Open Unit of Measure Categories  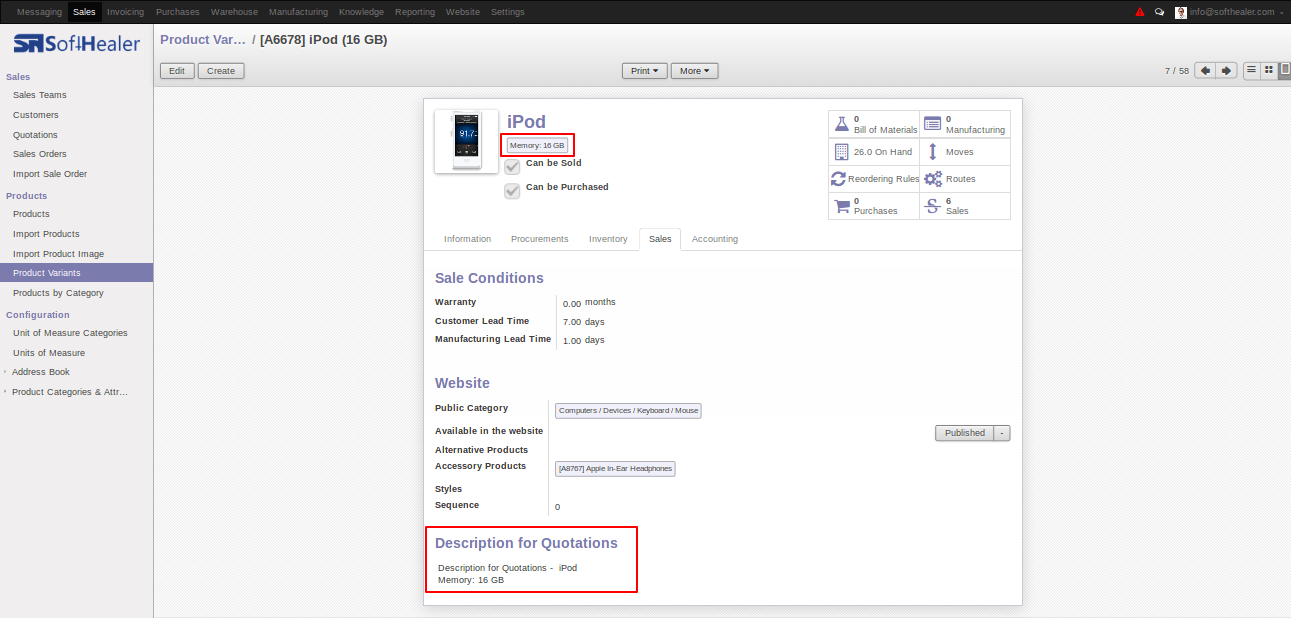(70, 333)
